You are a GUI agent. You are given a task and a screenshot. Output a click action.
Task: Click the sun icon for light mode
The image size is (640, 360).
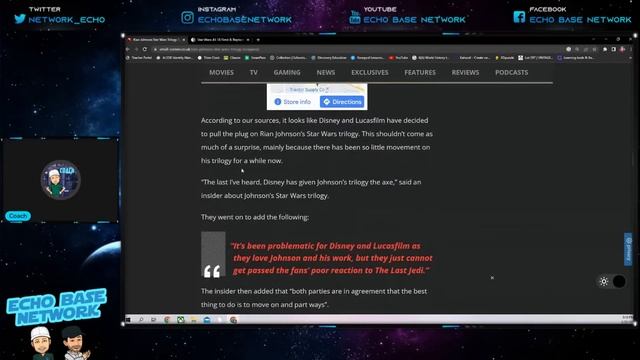pyautogui.click(x=604, y=281)
